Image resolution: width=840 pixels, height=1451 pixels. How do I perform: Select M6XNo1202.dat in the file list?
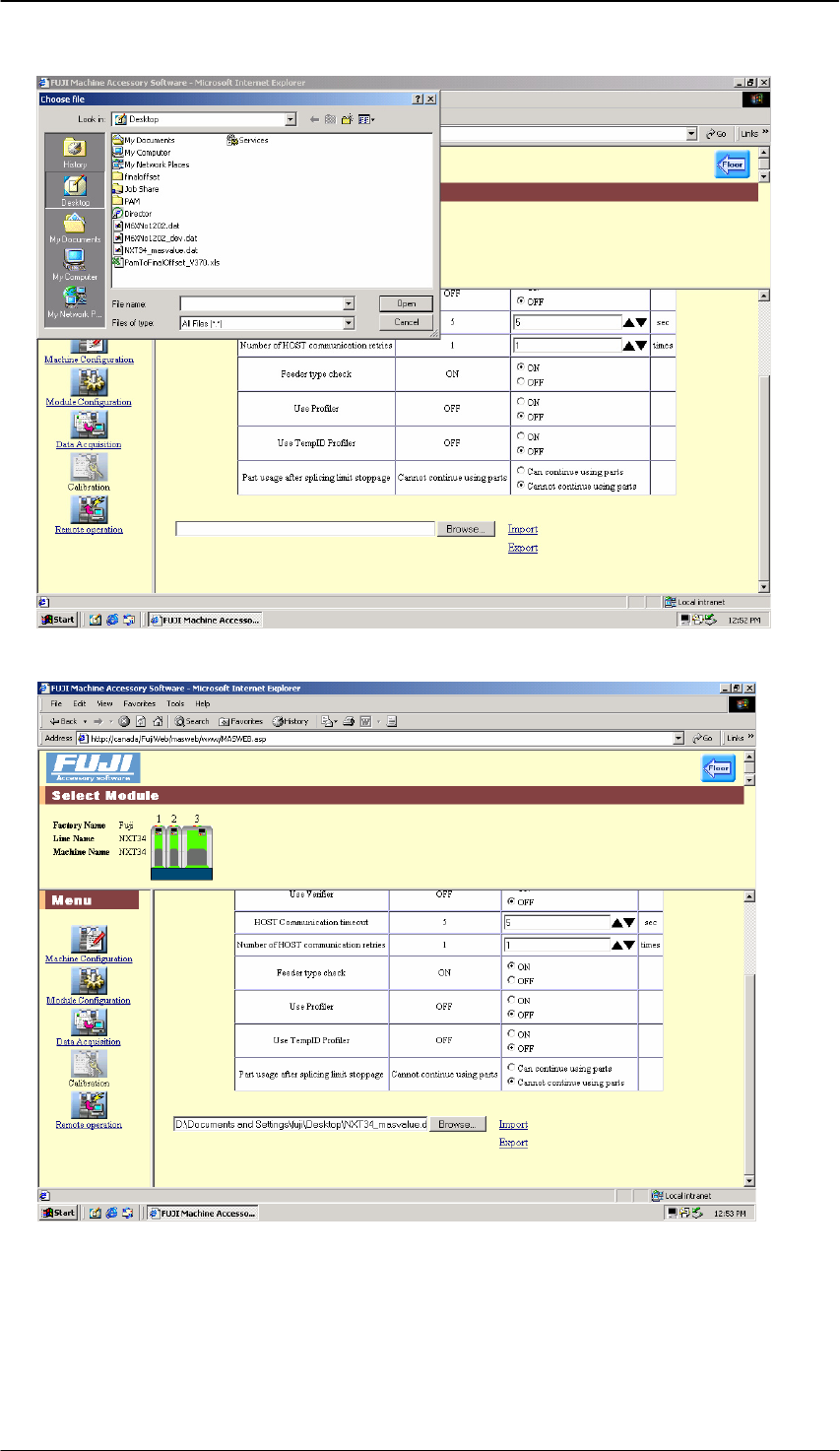tap(146, 226)
